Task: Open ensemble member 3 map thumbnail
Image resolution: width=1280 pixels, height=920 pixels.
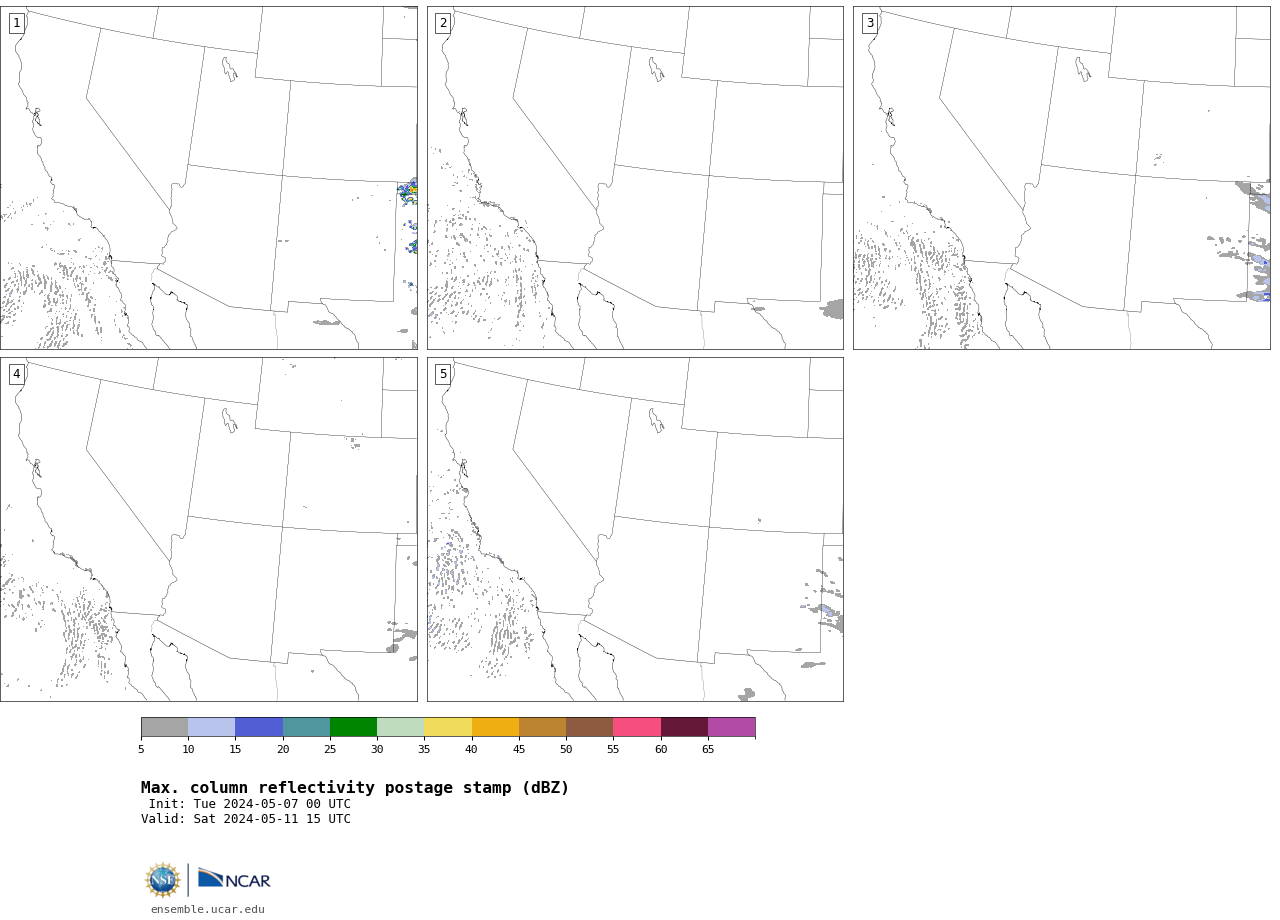Action: pos(1062,178)
